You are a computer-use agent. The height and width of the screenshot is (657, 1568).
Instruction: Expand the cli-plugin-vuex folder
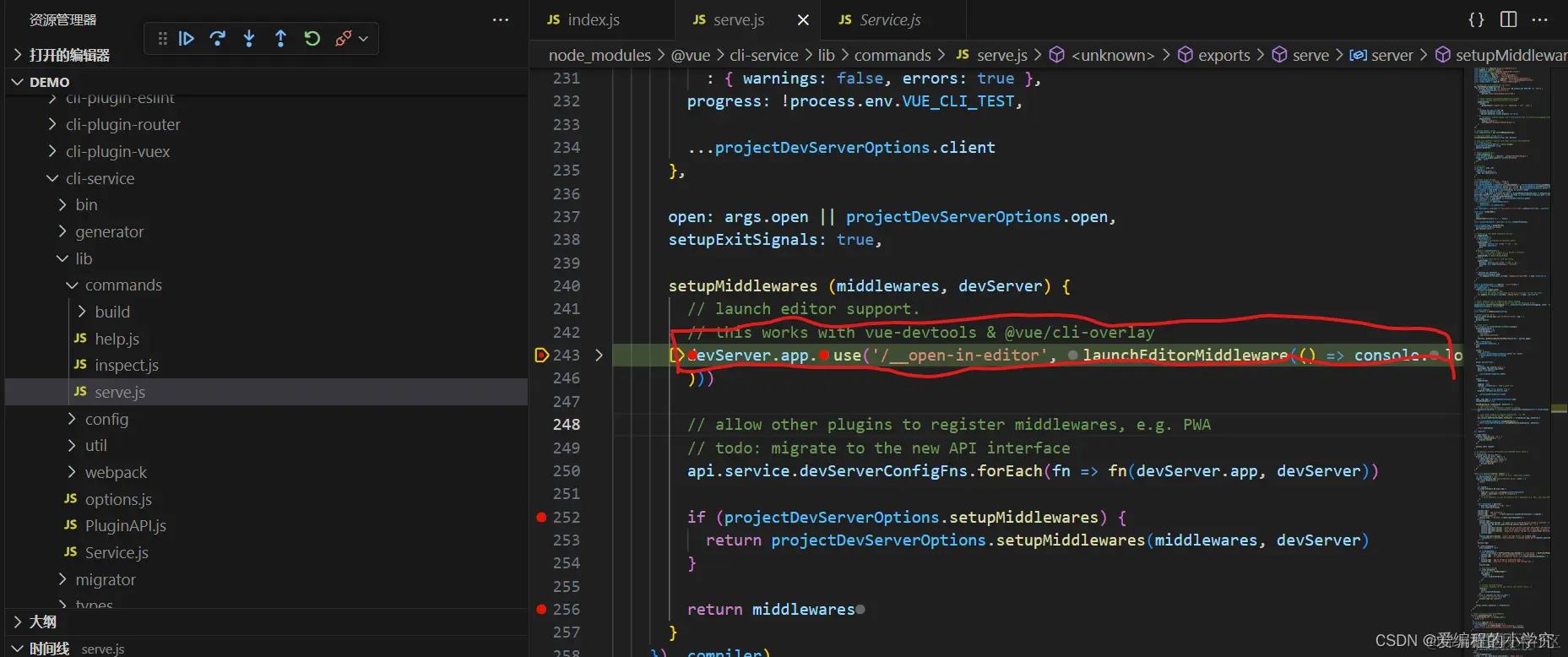[x=118, y=152]
